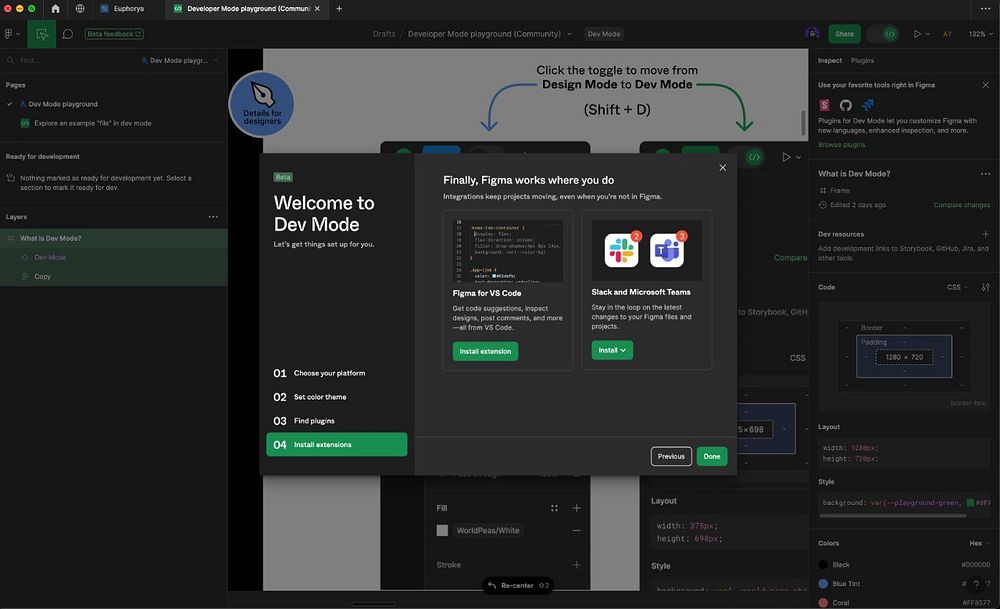Screen dimensions: 1000x609
Task: Switch to the Plugins tab
Action: pos(862,61)
